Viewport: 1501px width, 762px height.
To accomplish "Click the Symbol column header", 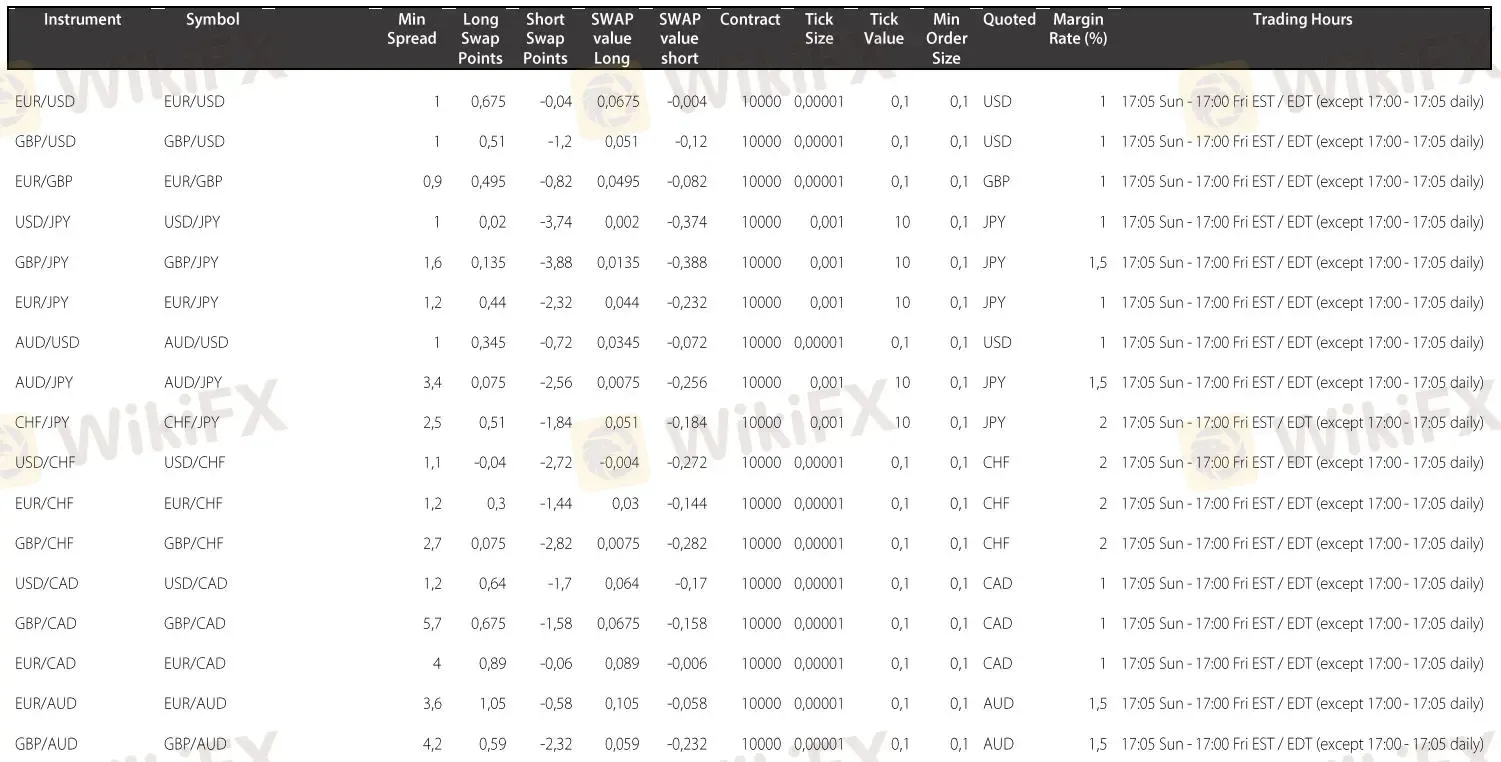I will [213, 19].
